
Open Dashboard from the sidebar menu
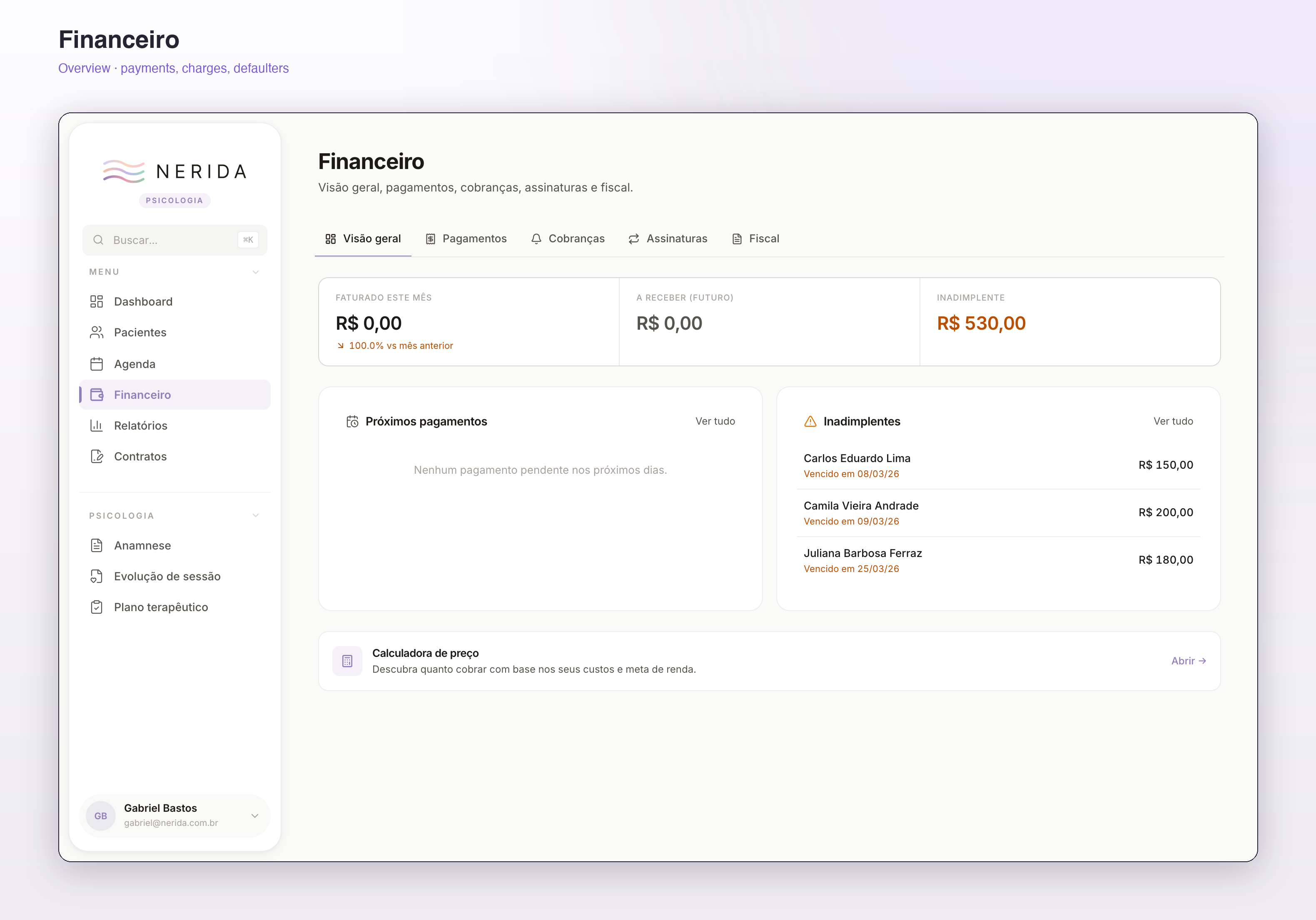(175, 301)
